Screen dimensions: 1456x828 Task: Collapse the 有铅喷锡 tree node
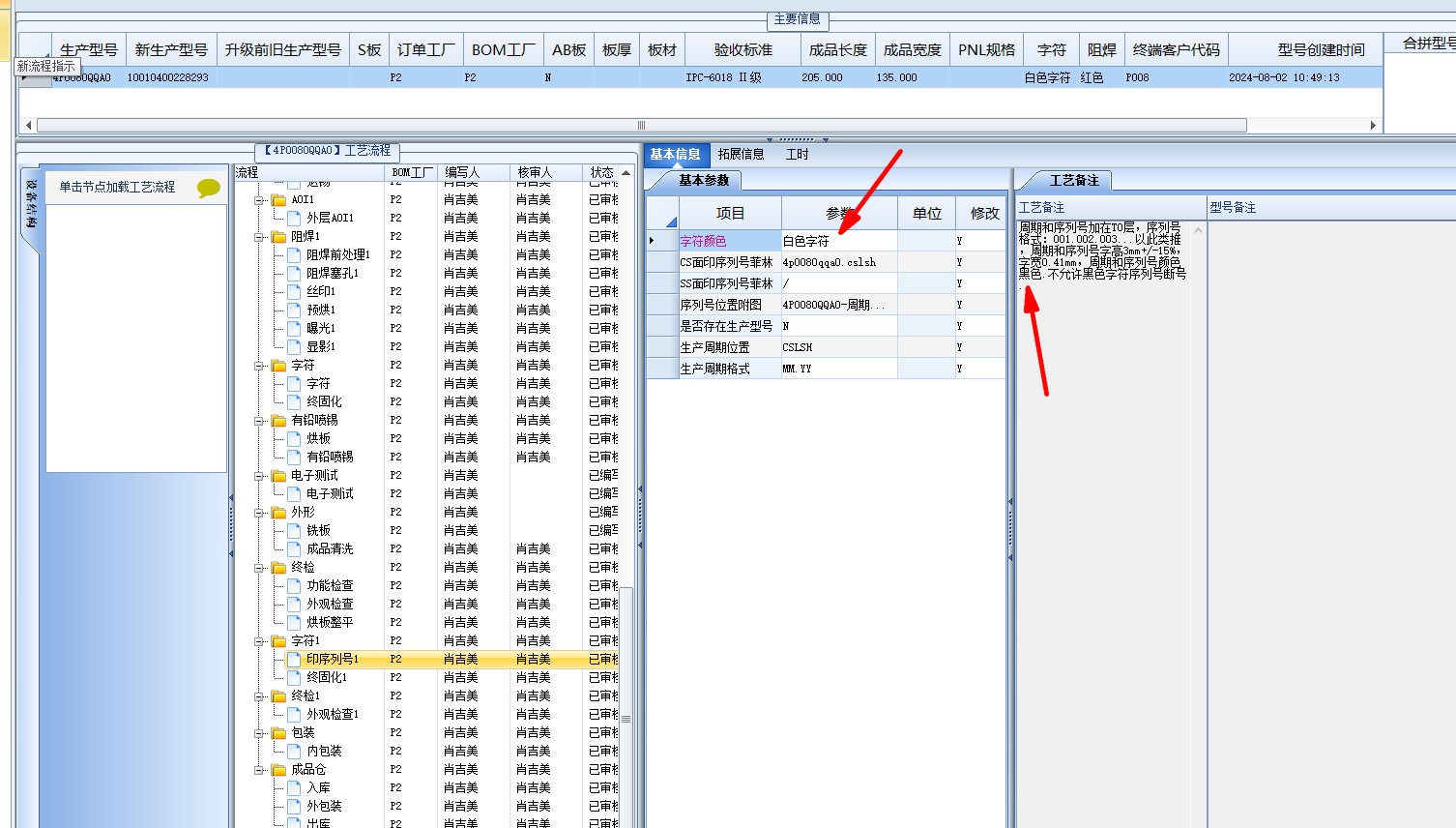pyautogui.click(x=259, y=421)
